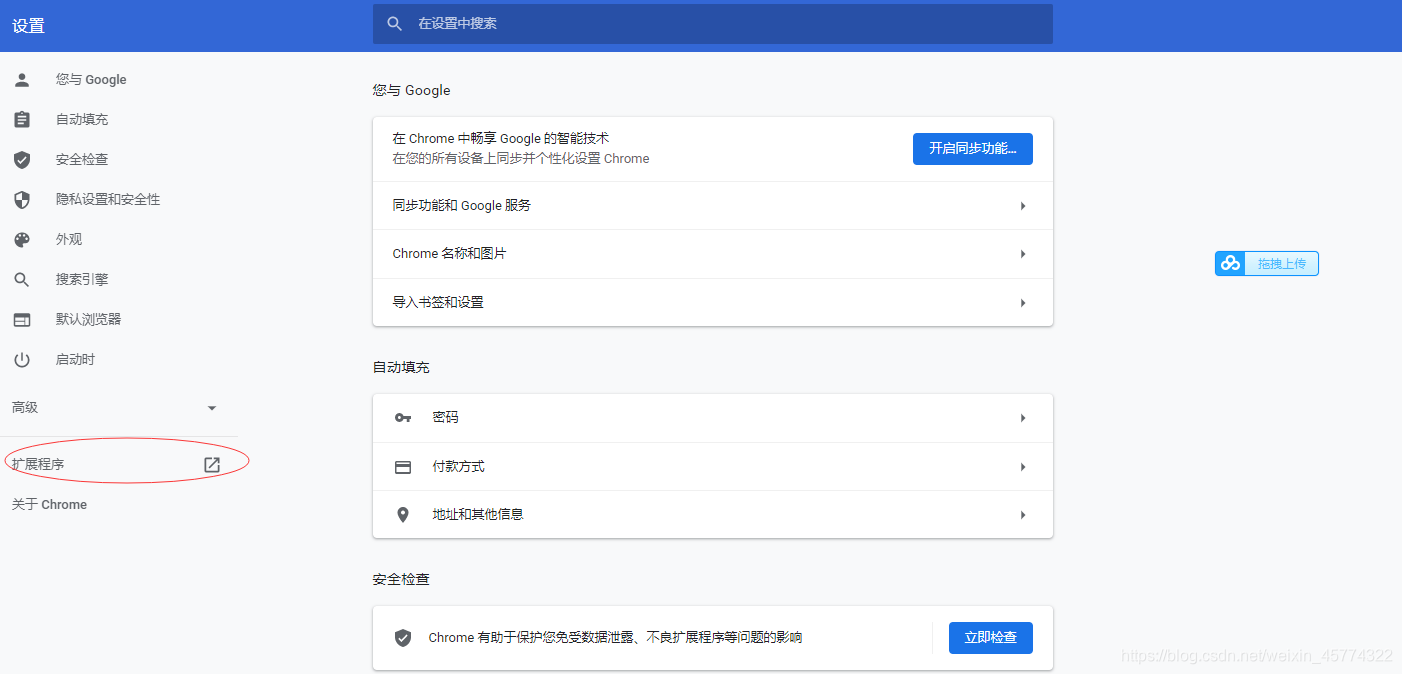The height and width of the screenshot is (674, 1402).
Task: Click the external link icon next to 扩展程序
Action: tap(212, 465)
